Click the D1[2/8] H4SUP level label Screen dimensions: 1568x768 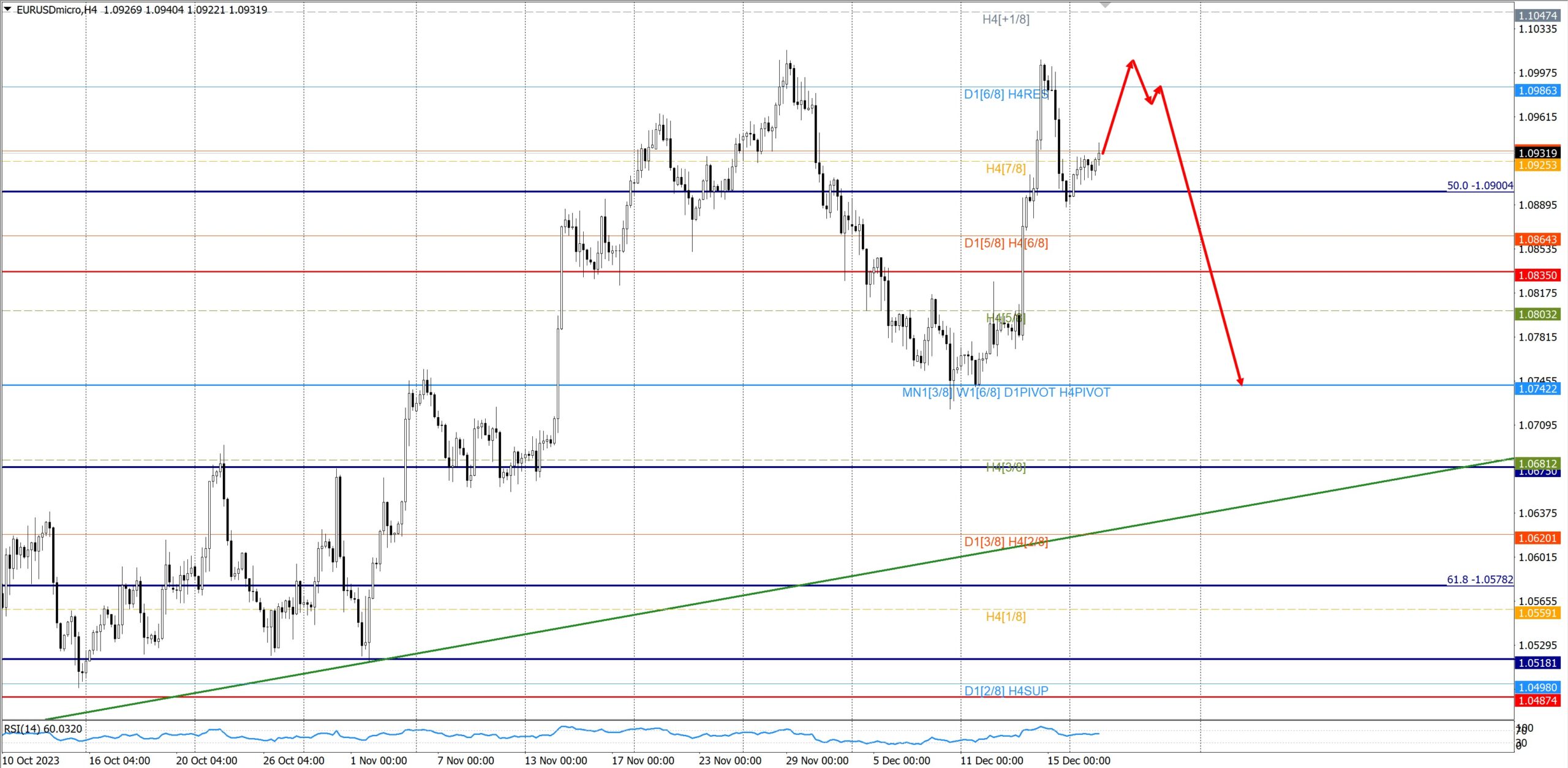(x=1006, y=691)
